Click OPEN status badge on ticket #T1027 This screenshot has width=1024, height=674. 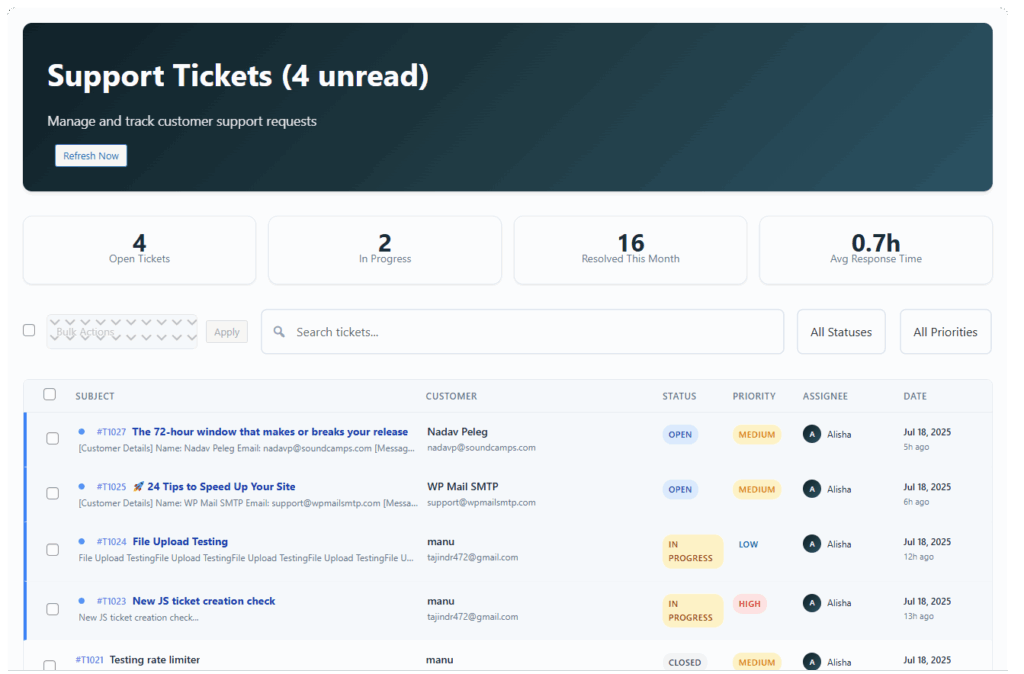click(680, 434)
